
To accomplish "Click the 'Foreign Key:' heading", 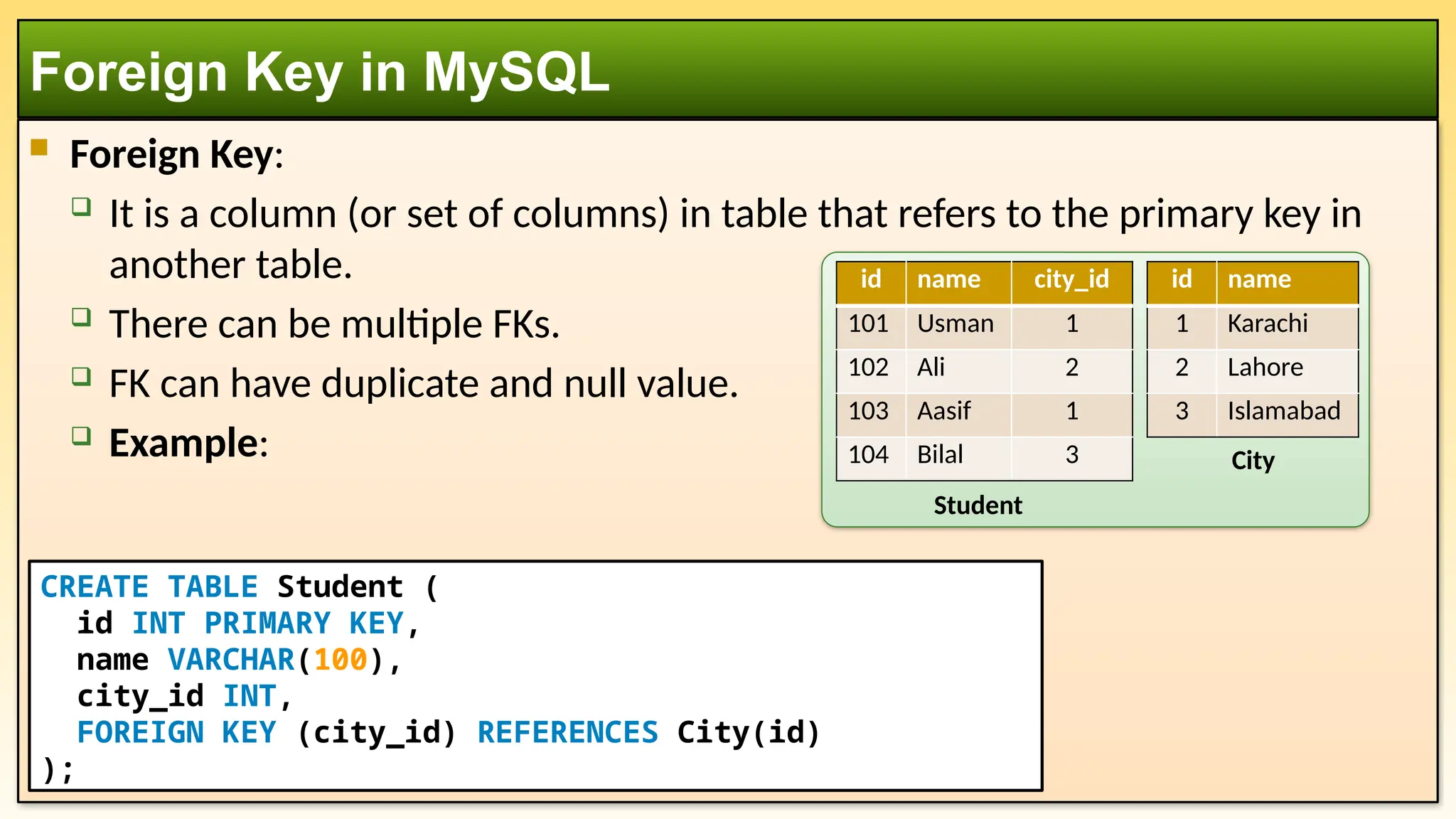I will tap(176, 154).
